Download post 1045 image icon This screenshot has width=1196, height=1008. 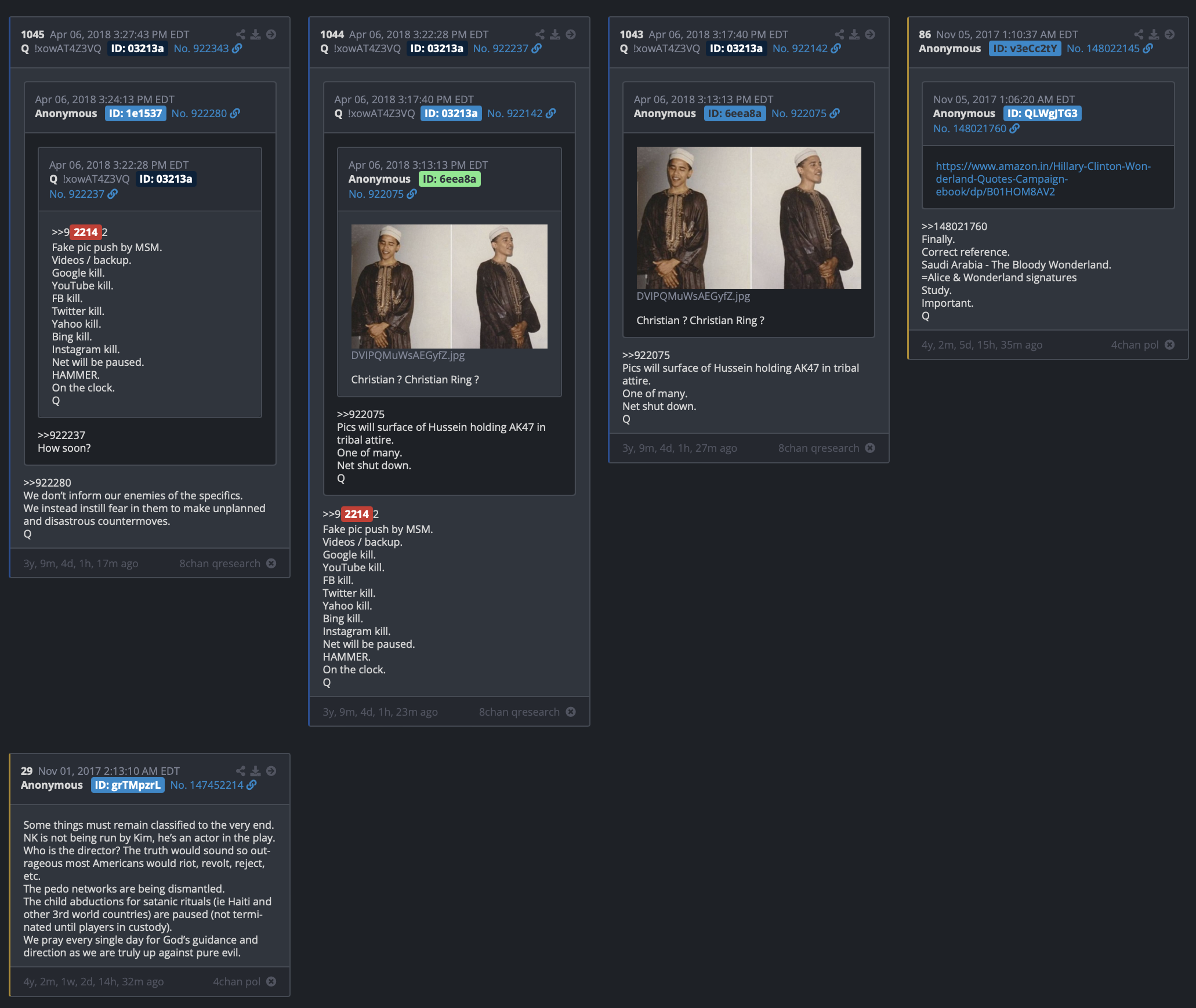point(255,34)
